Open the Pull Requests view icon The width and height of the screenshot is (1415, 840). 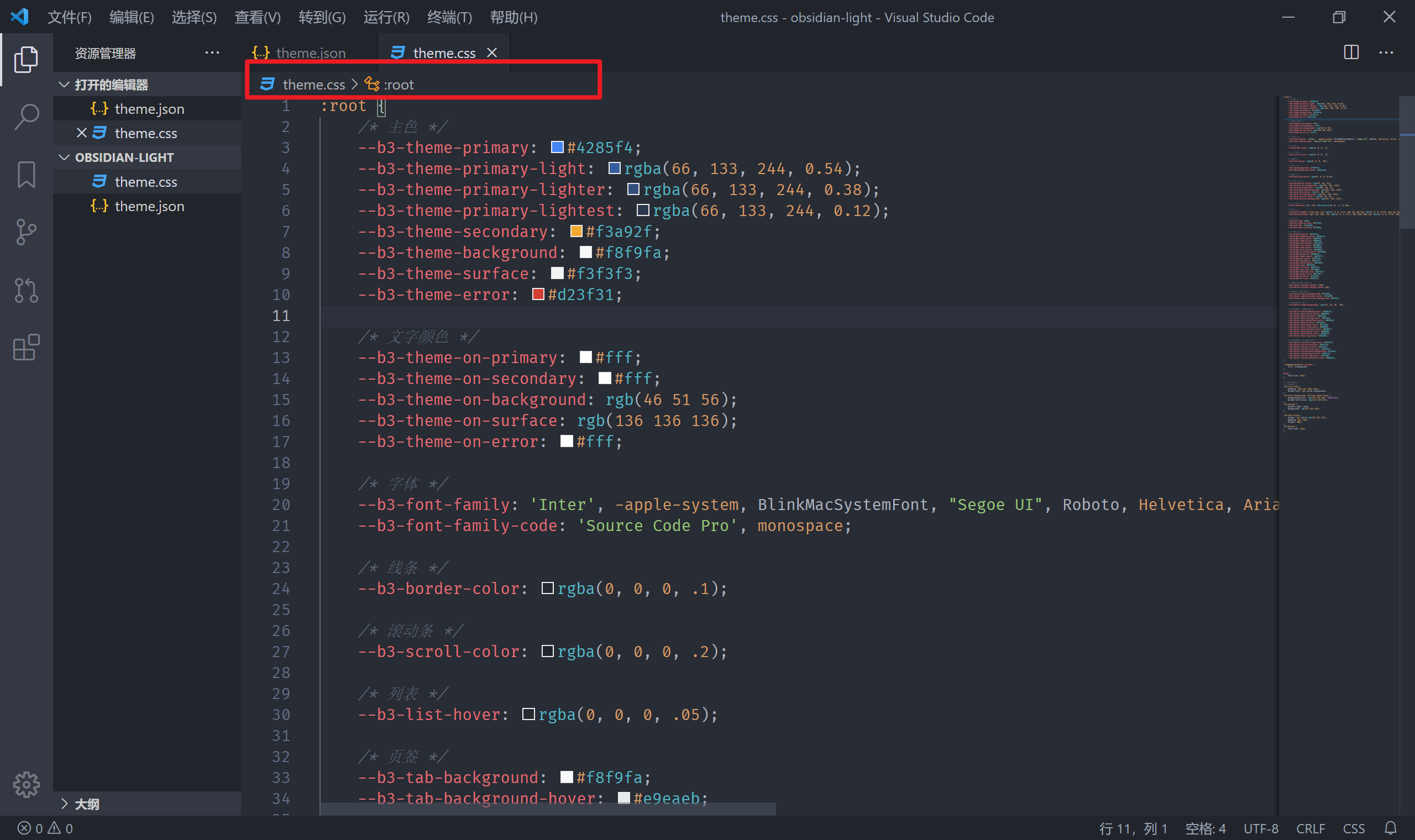26,290
